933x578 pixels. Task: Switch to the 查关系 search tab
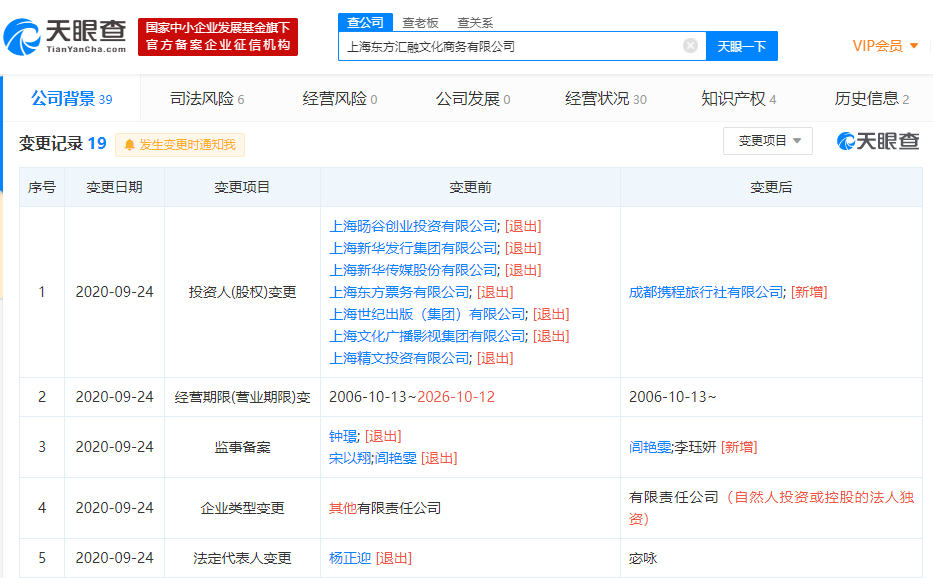tap(475, 22)
